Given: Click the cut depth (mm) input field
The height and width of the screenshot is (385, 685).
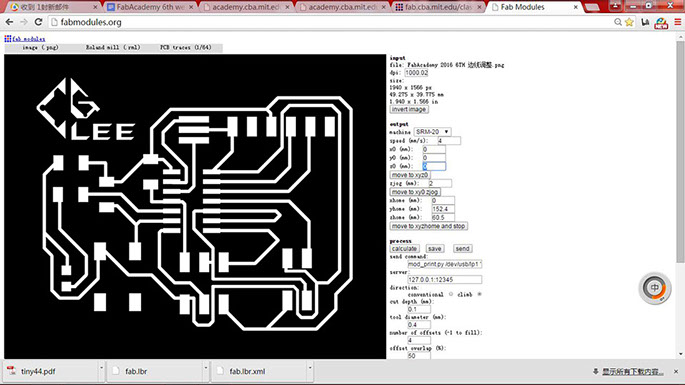Looking at the screenshot, I should 419,309.
